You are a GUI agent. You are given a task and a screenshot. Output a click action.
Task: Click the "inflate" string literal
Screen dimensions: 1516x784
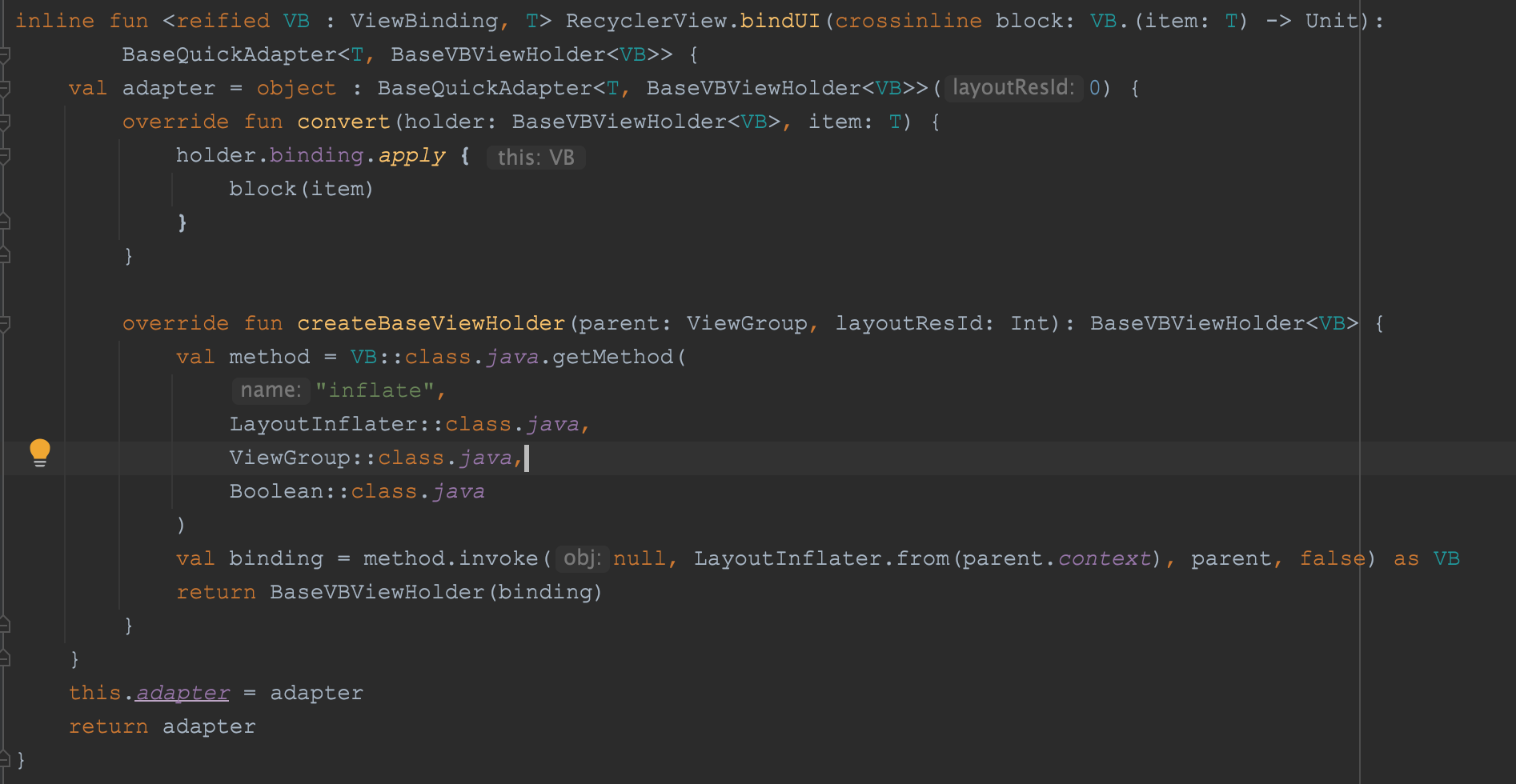point(374,390)
